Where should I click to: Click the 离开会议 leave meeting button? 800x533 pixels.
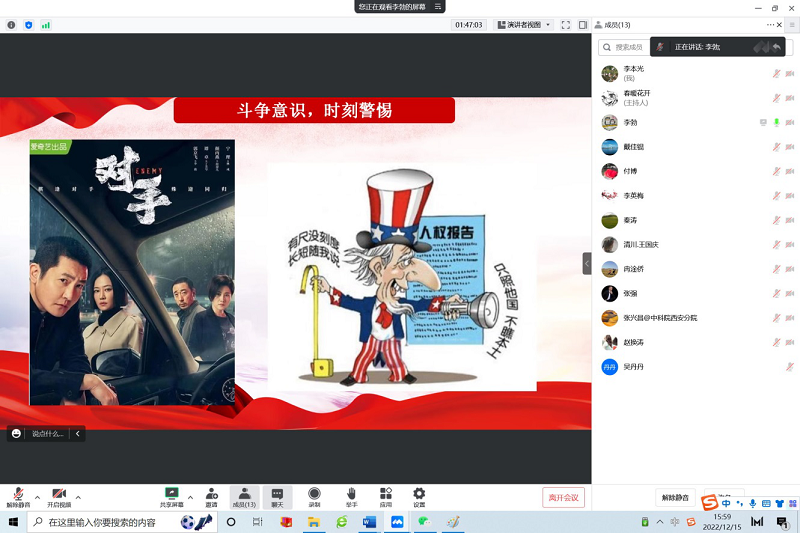pos(563,498)
